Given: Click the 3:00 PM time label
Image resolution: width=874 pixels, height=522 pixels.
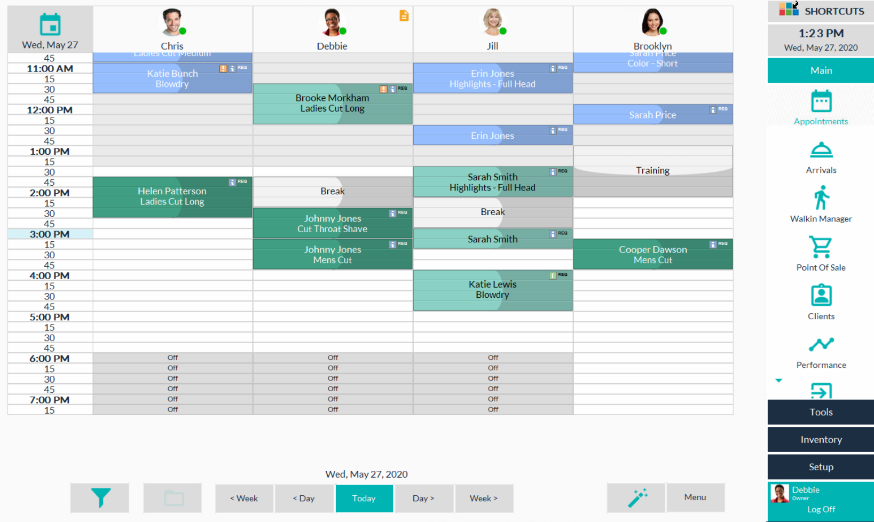Looking at the screenshot, I should pyautogui.click(x=50, y=234).
